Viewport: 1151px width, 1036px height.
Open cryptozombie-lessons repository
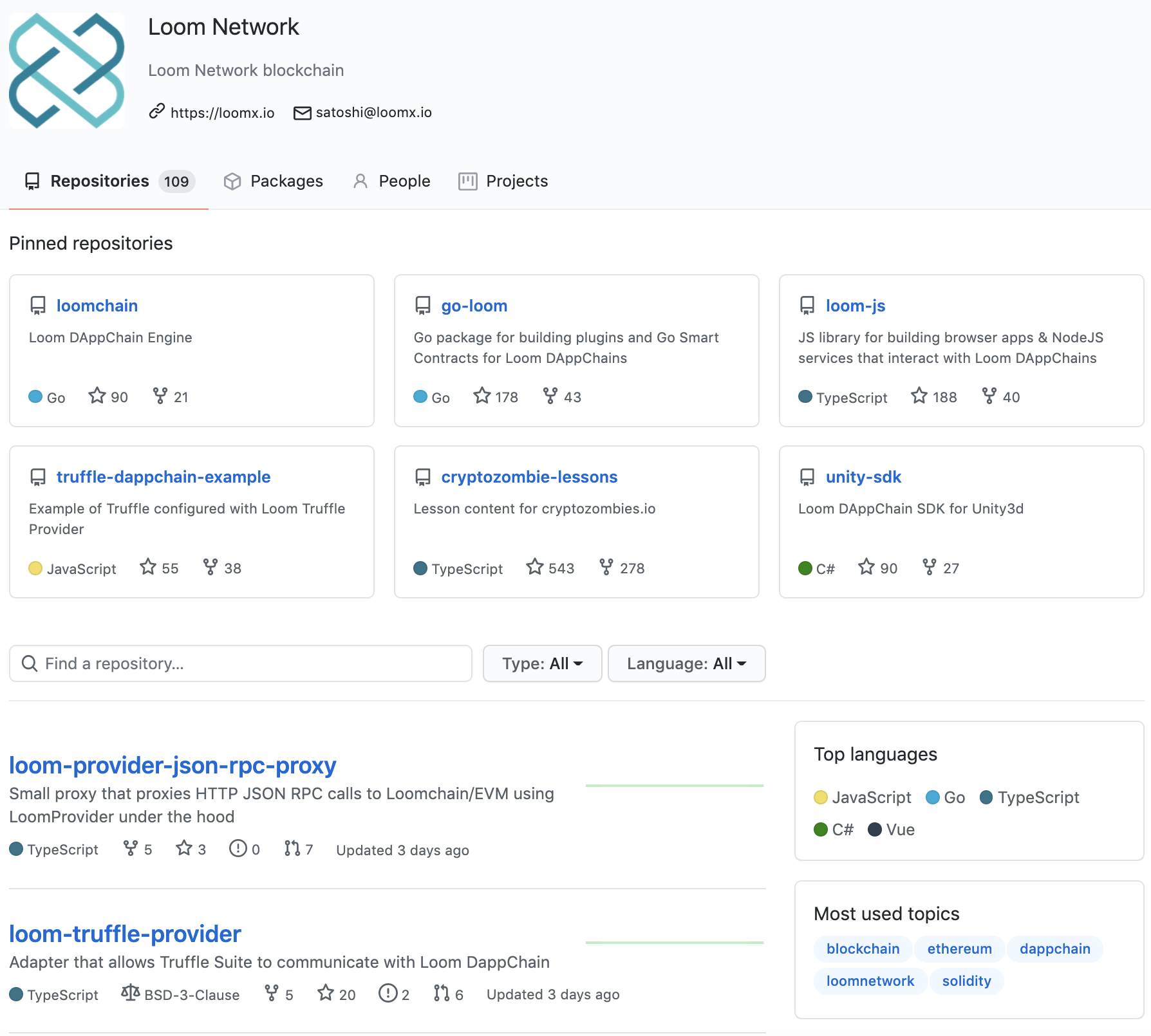tap(529, 477)
